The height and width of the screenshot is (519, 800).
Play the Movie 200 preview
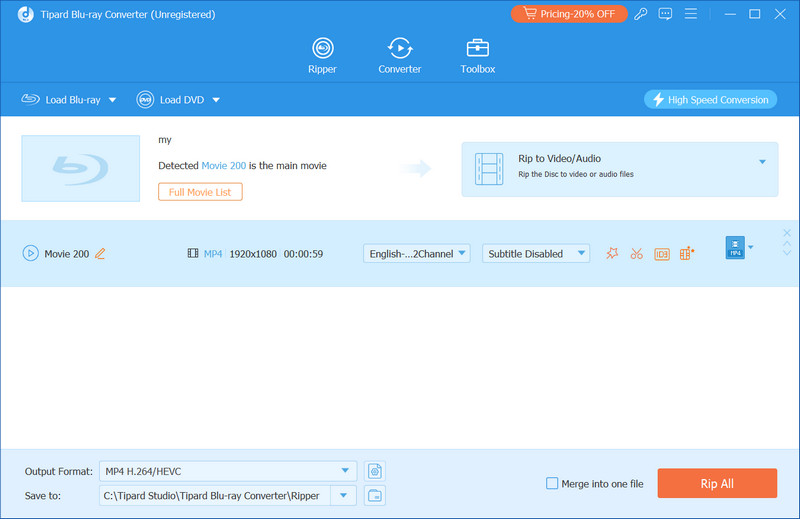pos(31,253)
